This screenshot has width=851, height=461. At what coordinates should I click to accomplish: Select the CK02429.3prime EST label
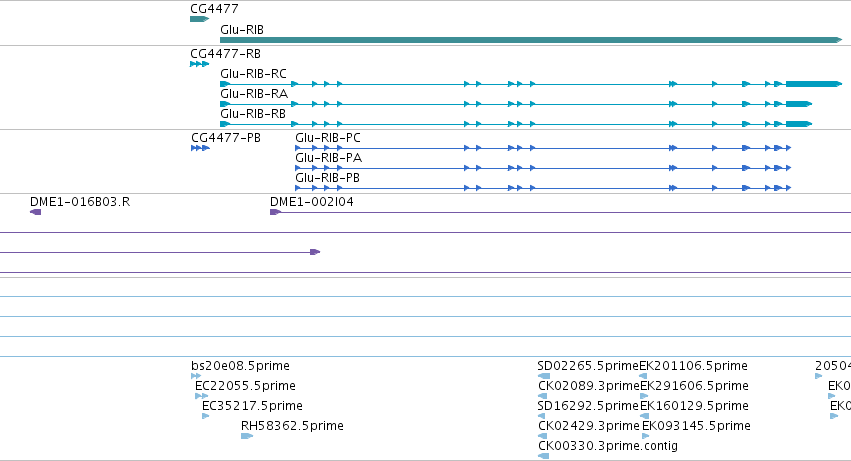tap(589, 426)
